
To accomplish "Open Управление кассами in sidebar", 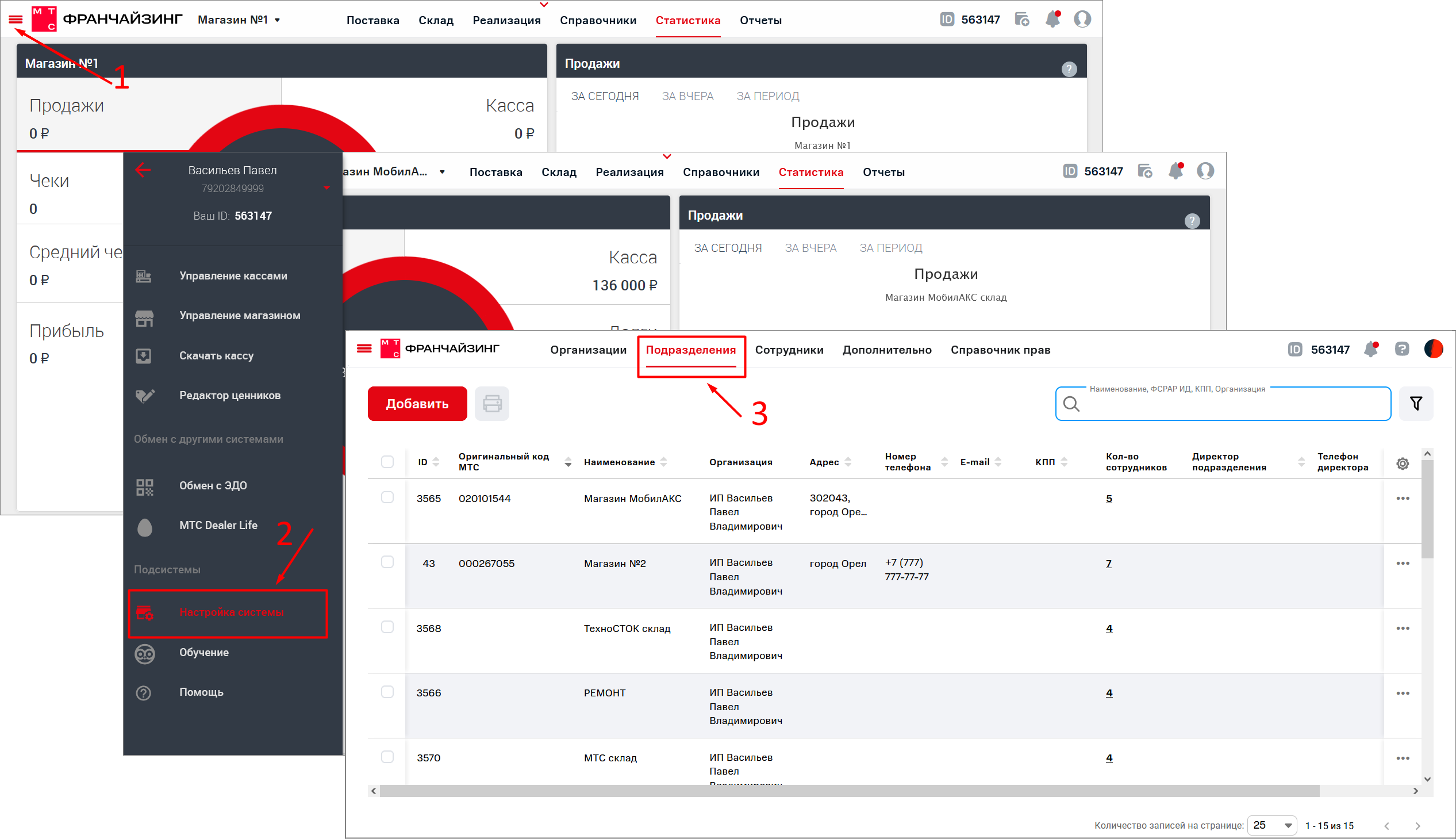I will click(233, 276).
